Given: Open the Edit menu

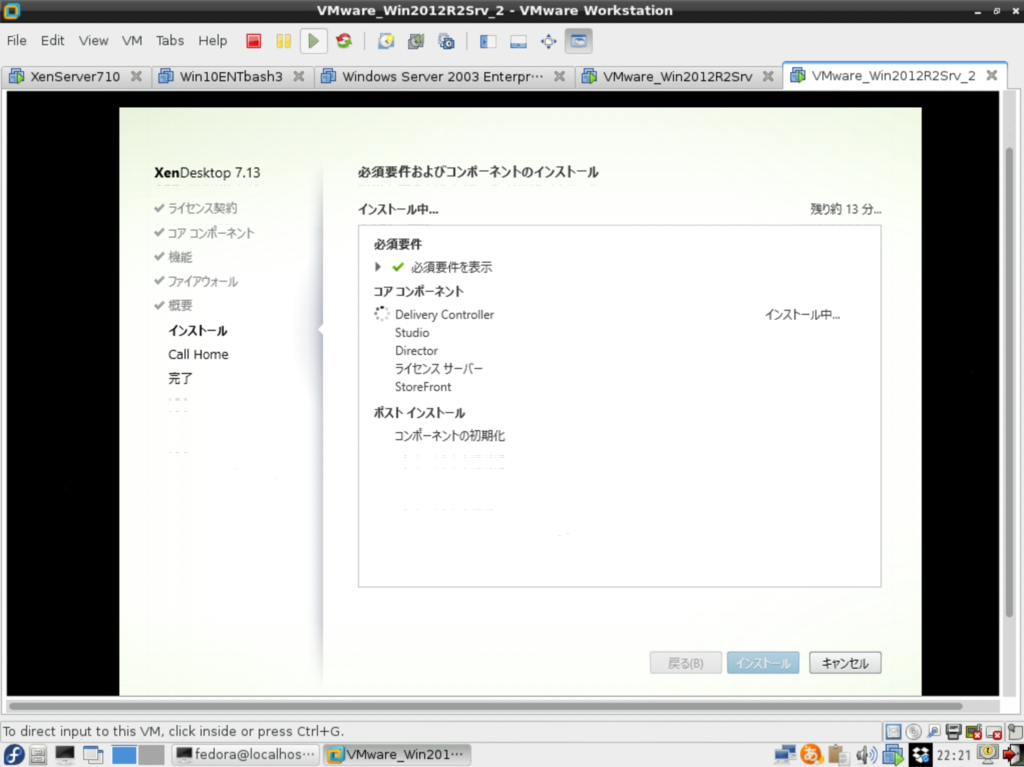Looking at the screenshot, I should coord(52,41).
